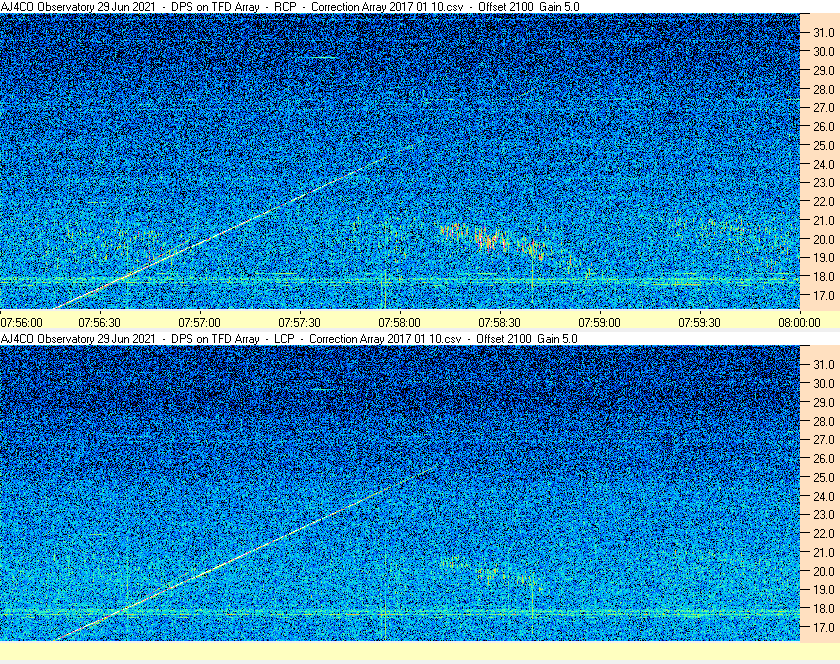Click 21.0 on the RCP frequency axis
This screenshot has width=840, height=664.
point(824,220)
